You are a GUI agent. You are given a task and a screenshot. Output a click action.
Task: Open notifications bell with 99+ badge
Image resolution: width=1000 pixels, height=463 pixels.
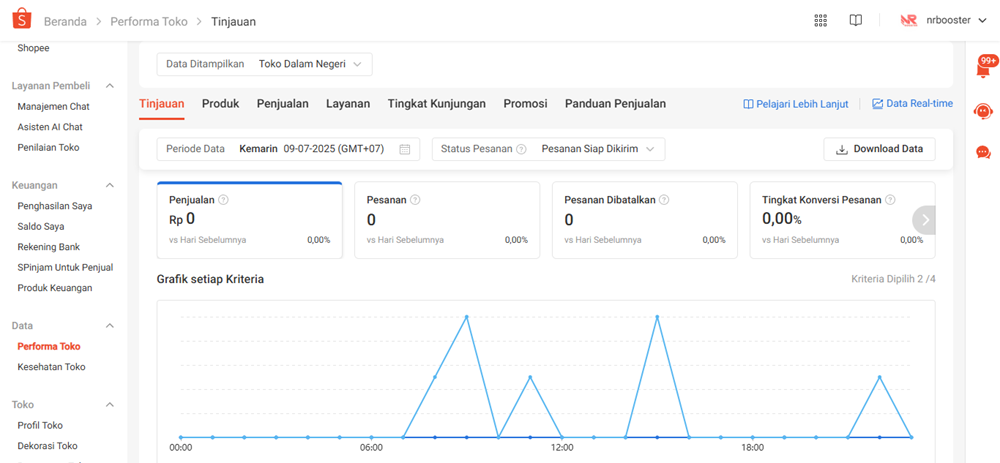[983, 70]
